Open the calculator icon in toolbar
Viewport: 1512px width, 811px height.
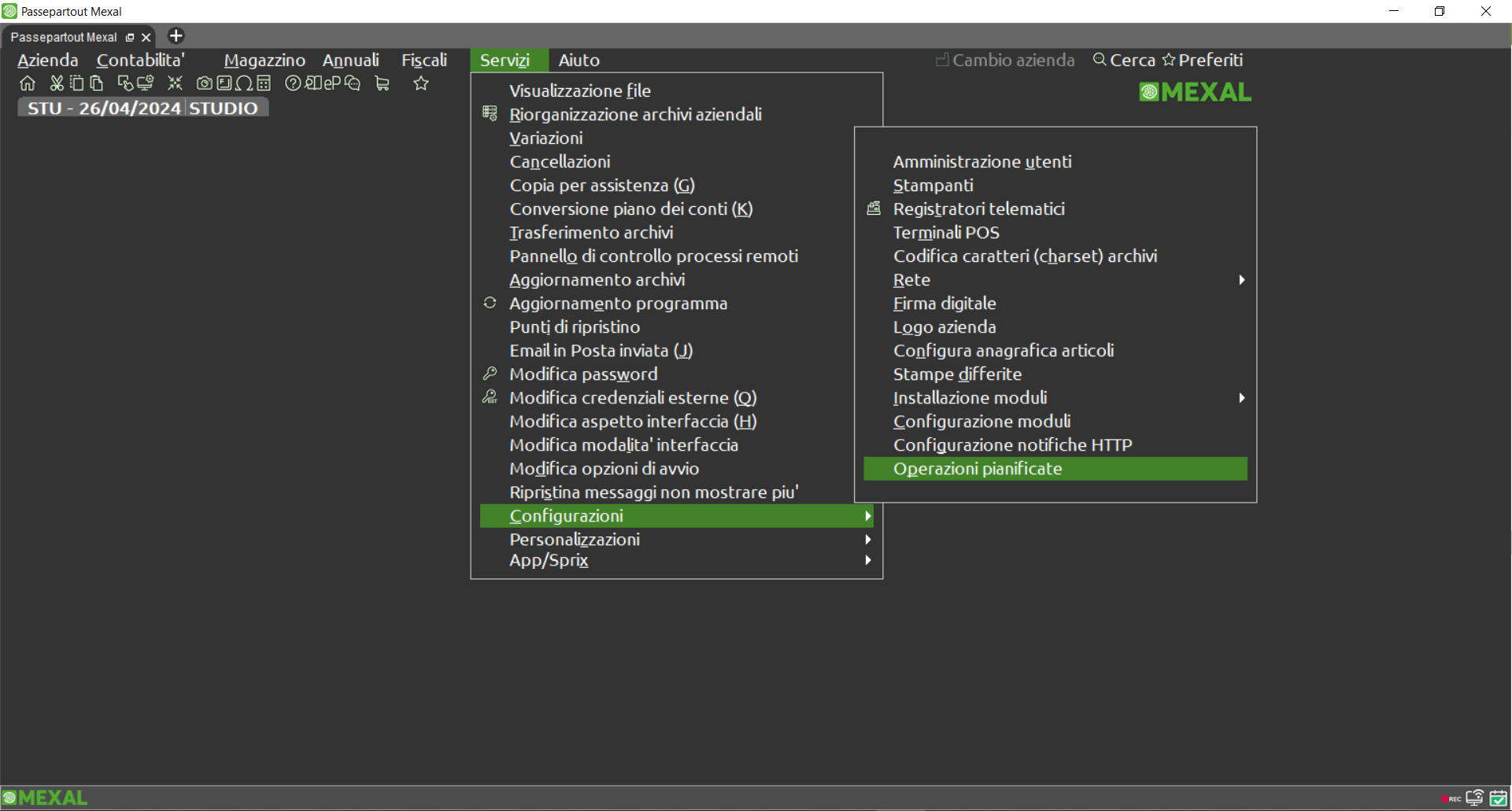[264, 83]
